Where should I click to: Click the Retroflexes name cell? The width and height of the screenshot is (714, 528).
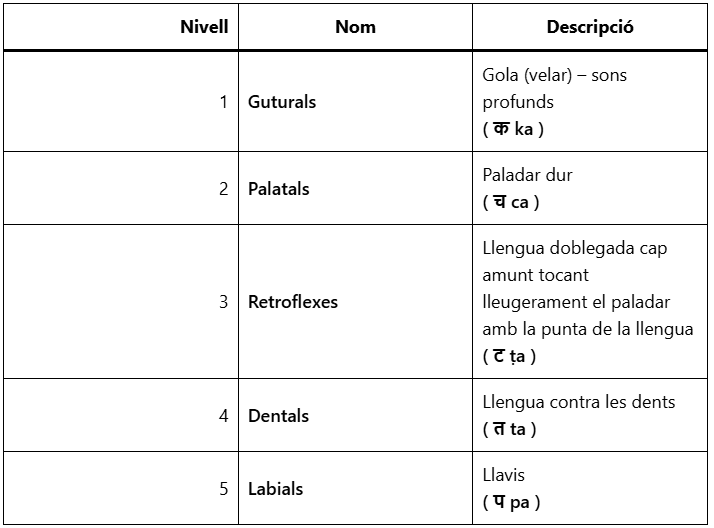pyautogui.click(x=293, y=302)
